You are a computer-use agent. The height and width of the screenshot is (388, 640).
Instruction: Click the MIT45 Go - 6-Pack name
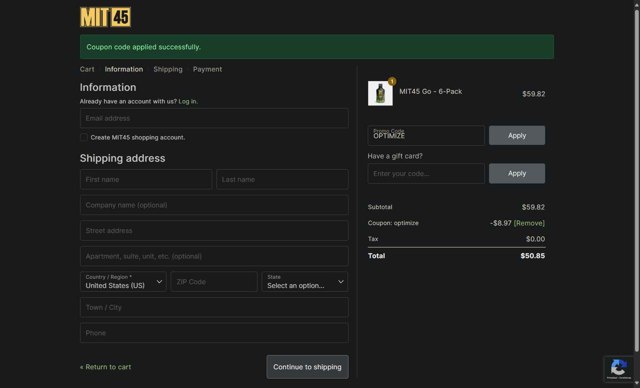[x=431, y=91]
